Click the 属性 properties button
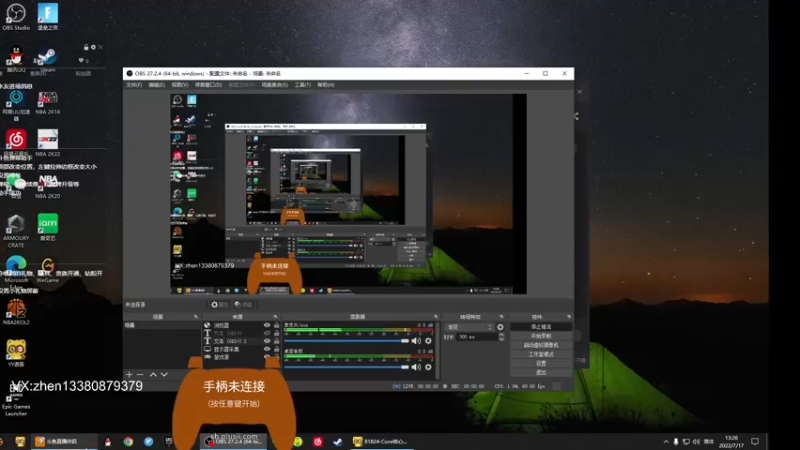This screenshot has height=450, width=800. click(219, 305)
